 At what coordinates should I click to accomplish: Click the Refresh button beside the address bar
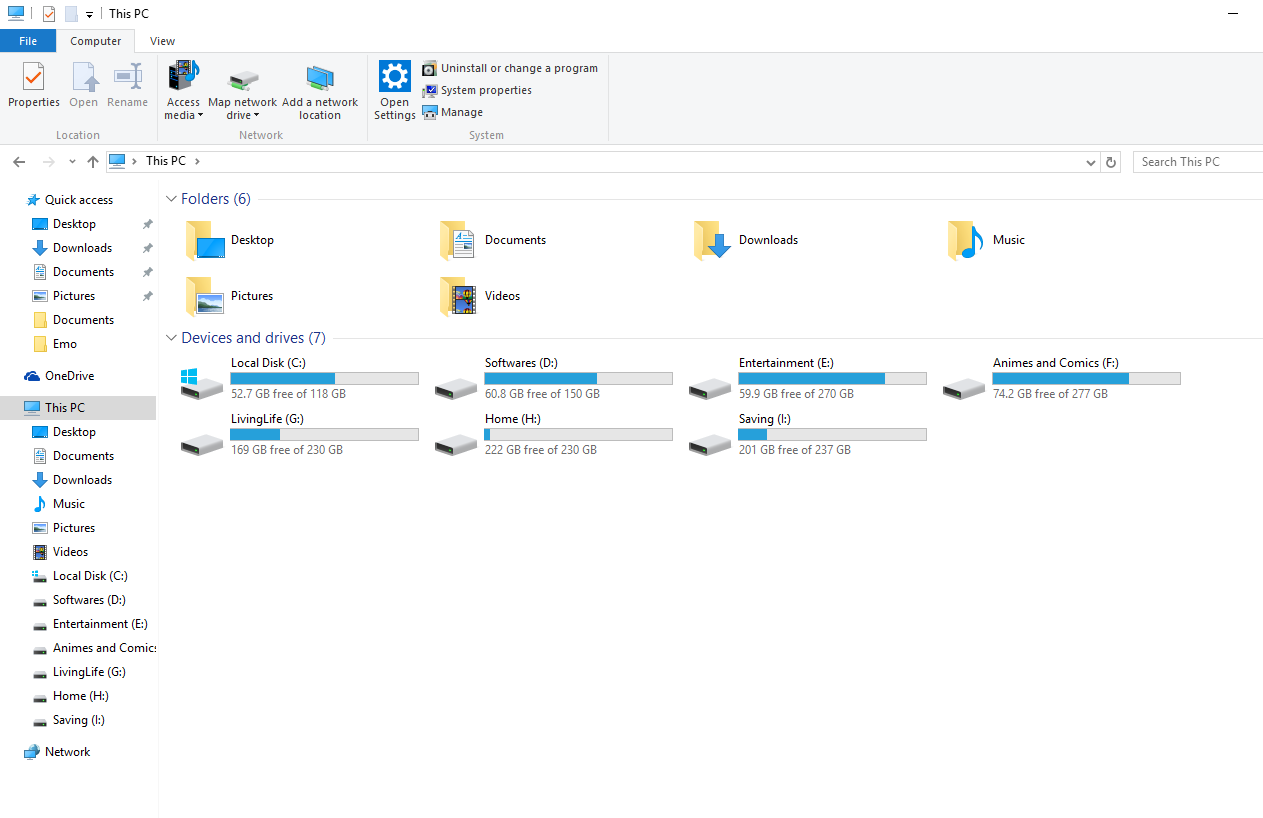[1111, 162]
